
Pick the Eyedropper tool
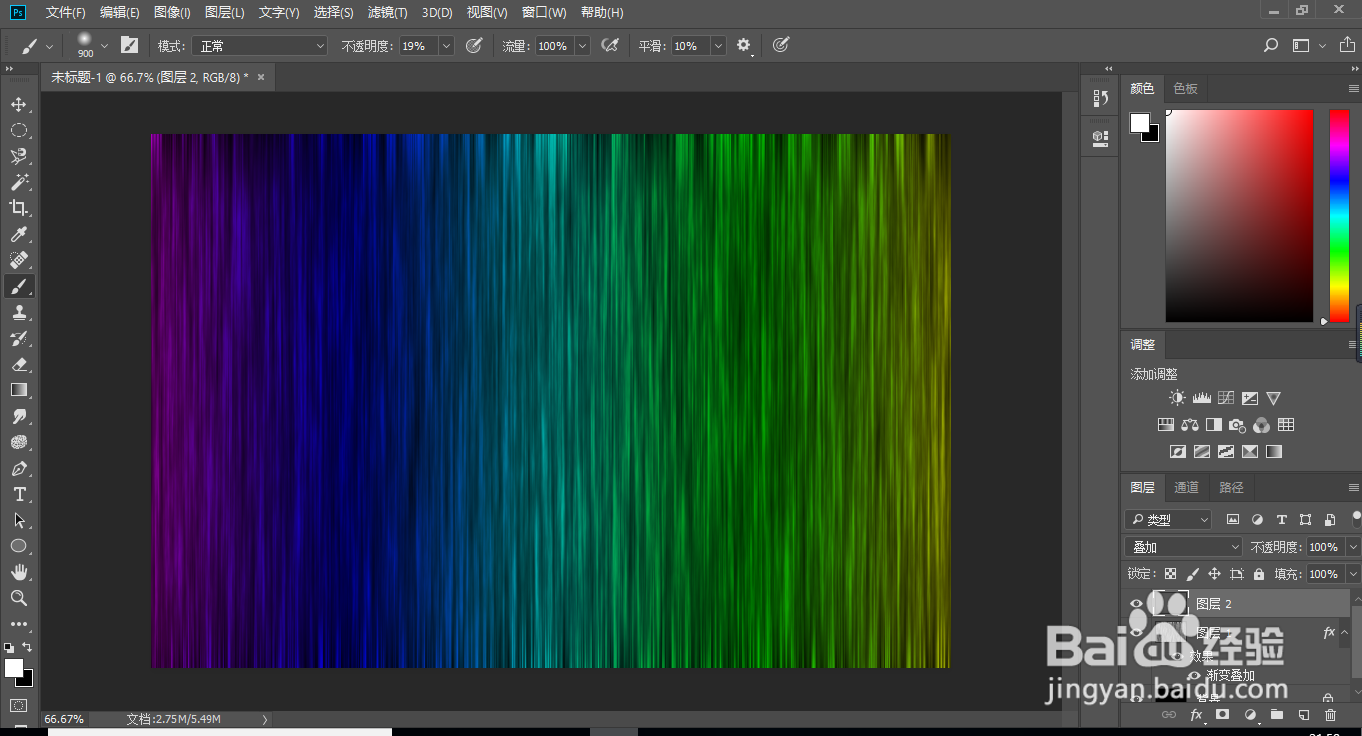coord(18,234)
